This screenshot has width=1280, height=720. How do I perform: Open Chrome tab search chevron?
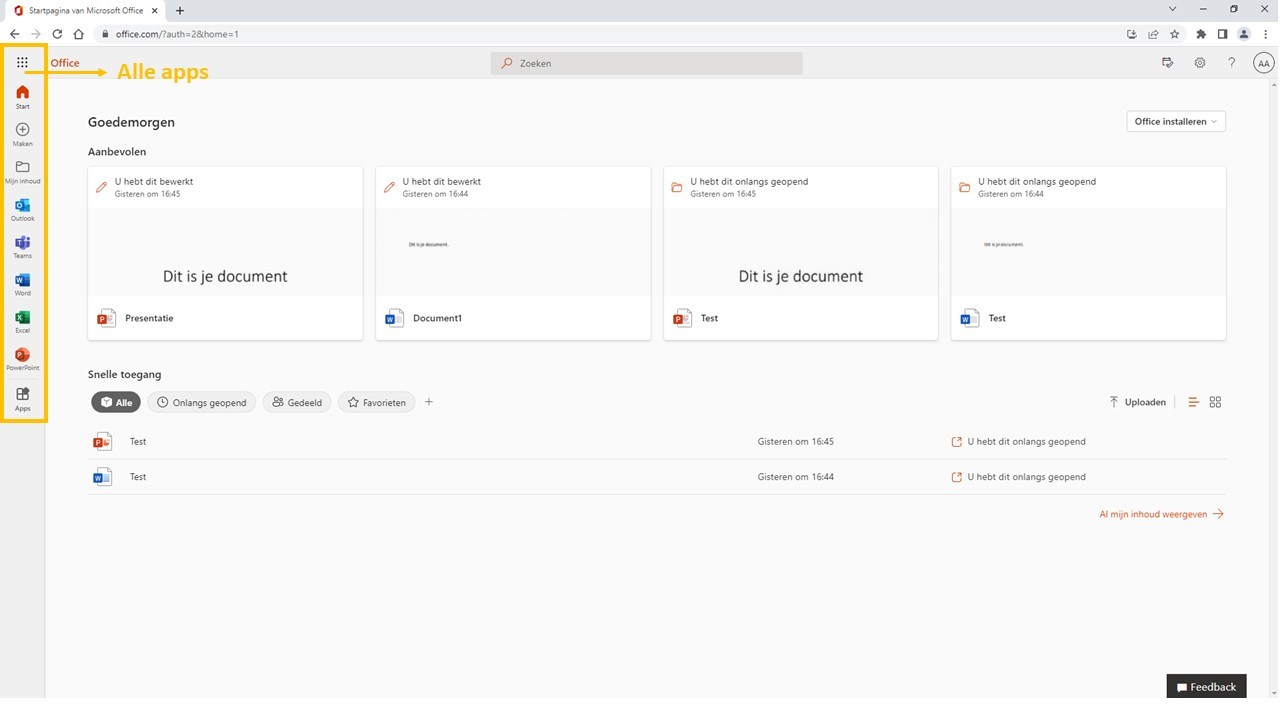pos(1172,9)
